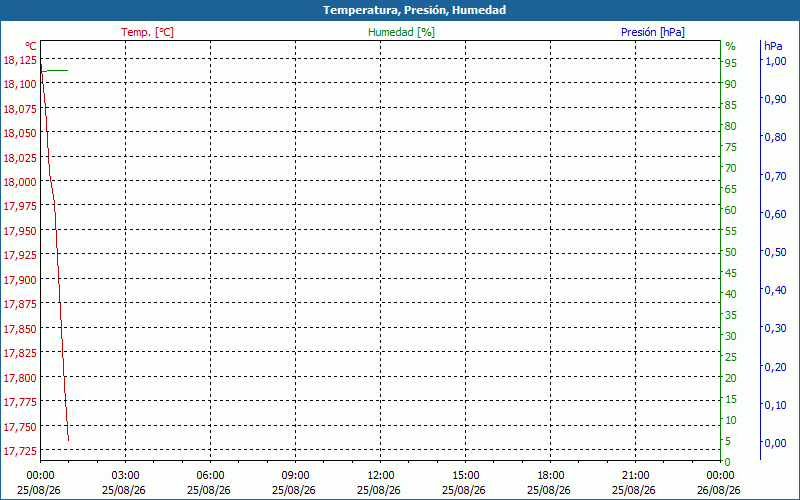The width and height of the screenshot is (800, 500).
Task: Select the 30 value on green humidity axis
Action: 731,336
